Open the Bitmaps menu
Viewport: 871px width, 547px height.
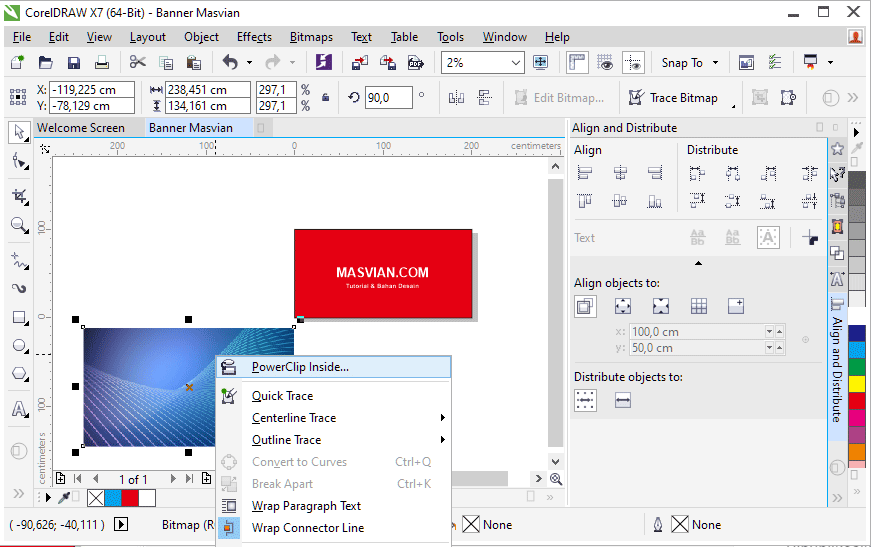point(311,37)
